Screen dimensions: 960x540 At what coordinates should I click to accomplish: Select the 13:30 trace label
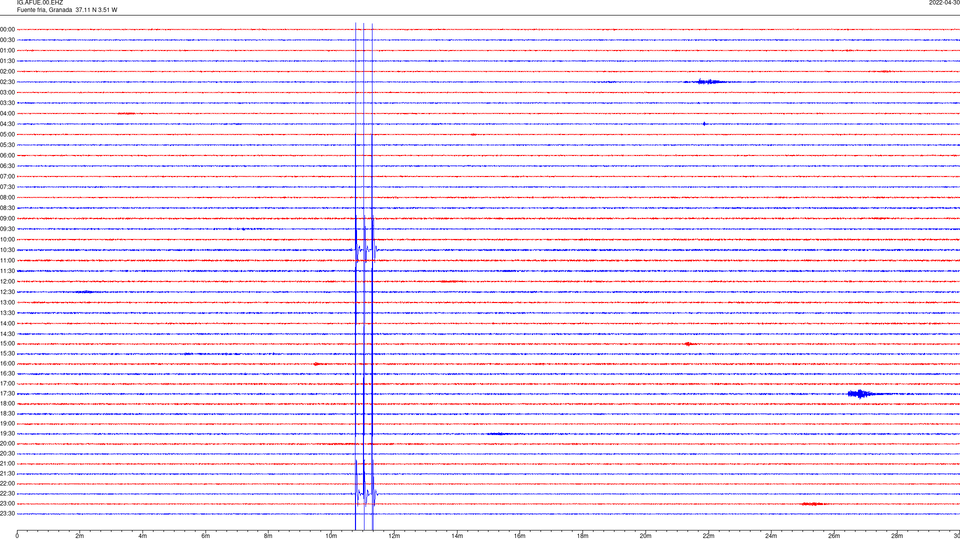click(7, 313)
